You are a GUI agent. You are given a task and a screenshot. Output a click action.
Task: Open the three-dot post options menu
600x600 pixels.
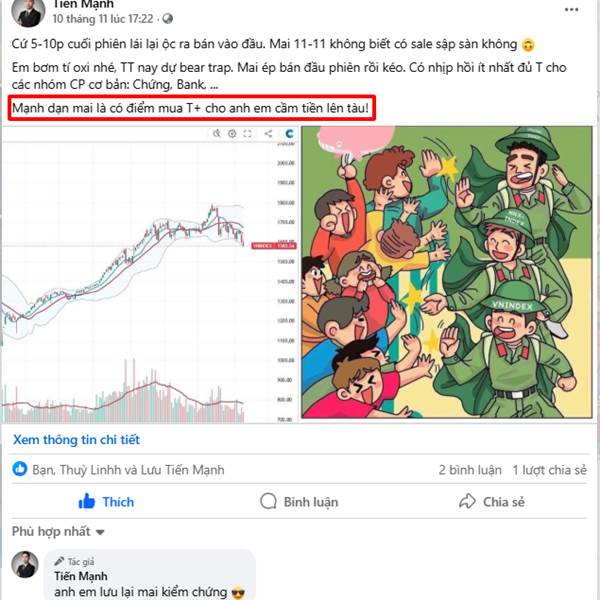[x=571, y=10]
